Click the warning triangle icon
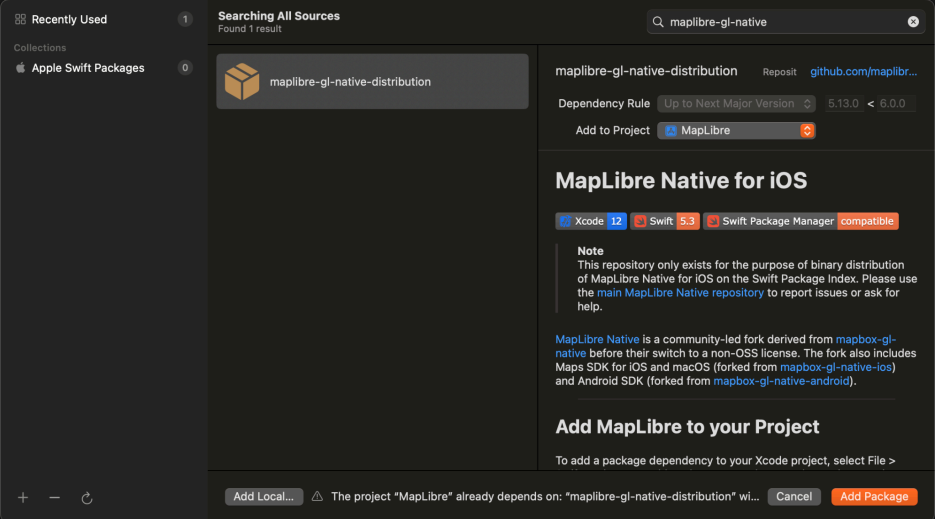The height and width of the screenshot is (519, 936). point(317,496)
